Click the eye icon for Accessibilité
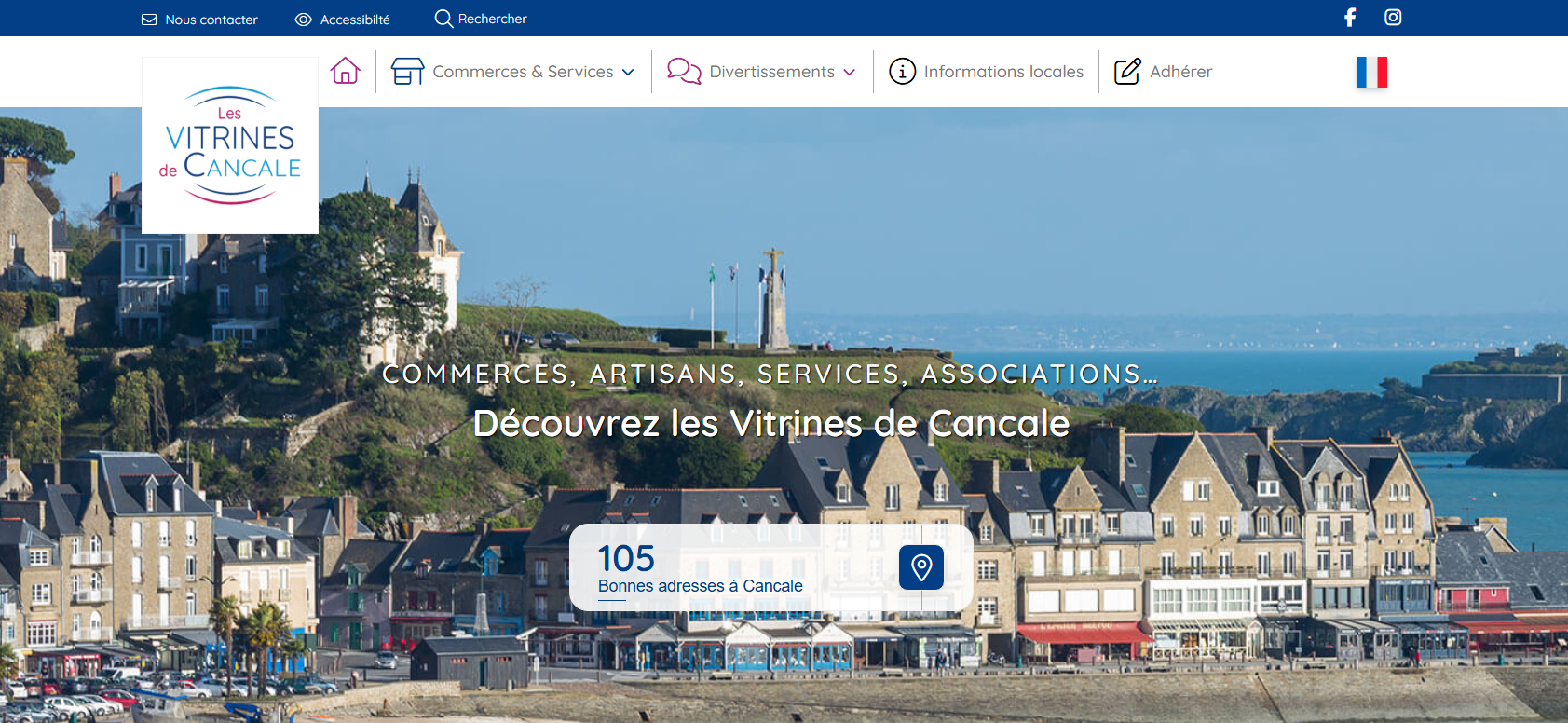This screenshot has width=1568, height=723. tap(303, 20)
